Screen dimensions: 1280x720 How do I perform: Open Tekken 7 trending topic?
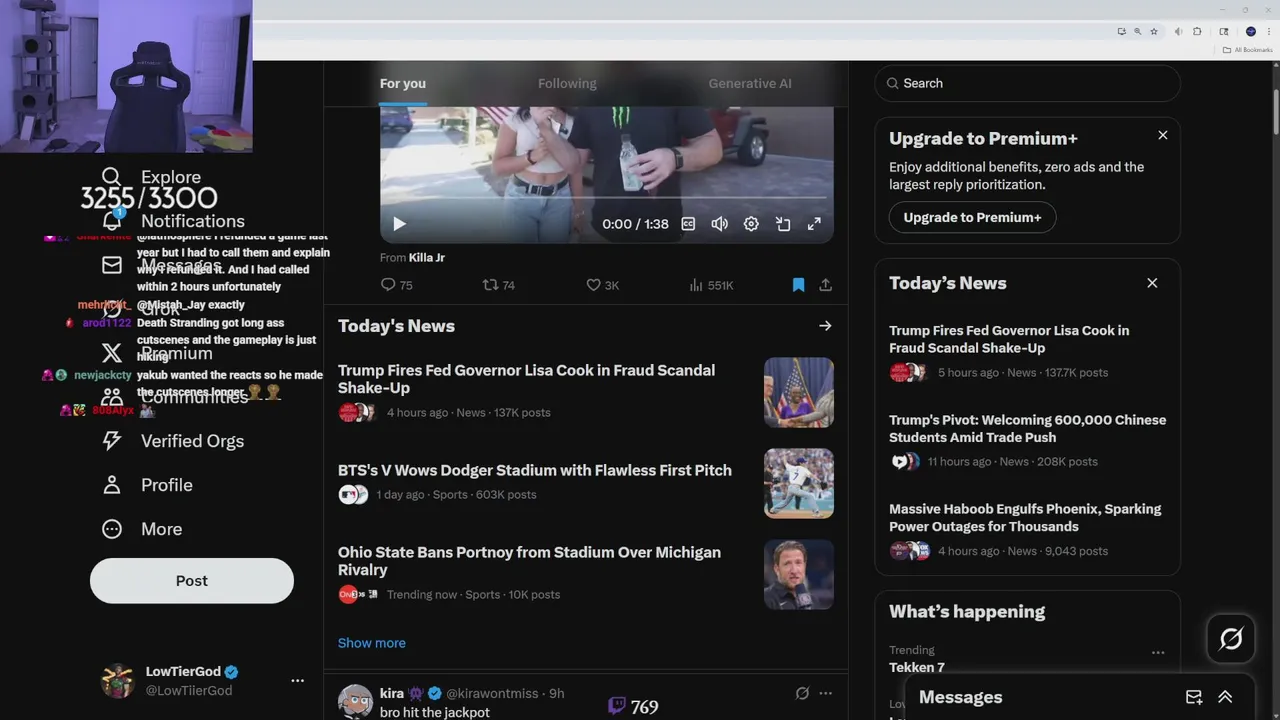point(917,667)
